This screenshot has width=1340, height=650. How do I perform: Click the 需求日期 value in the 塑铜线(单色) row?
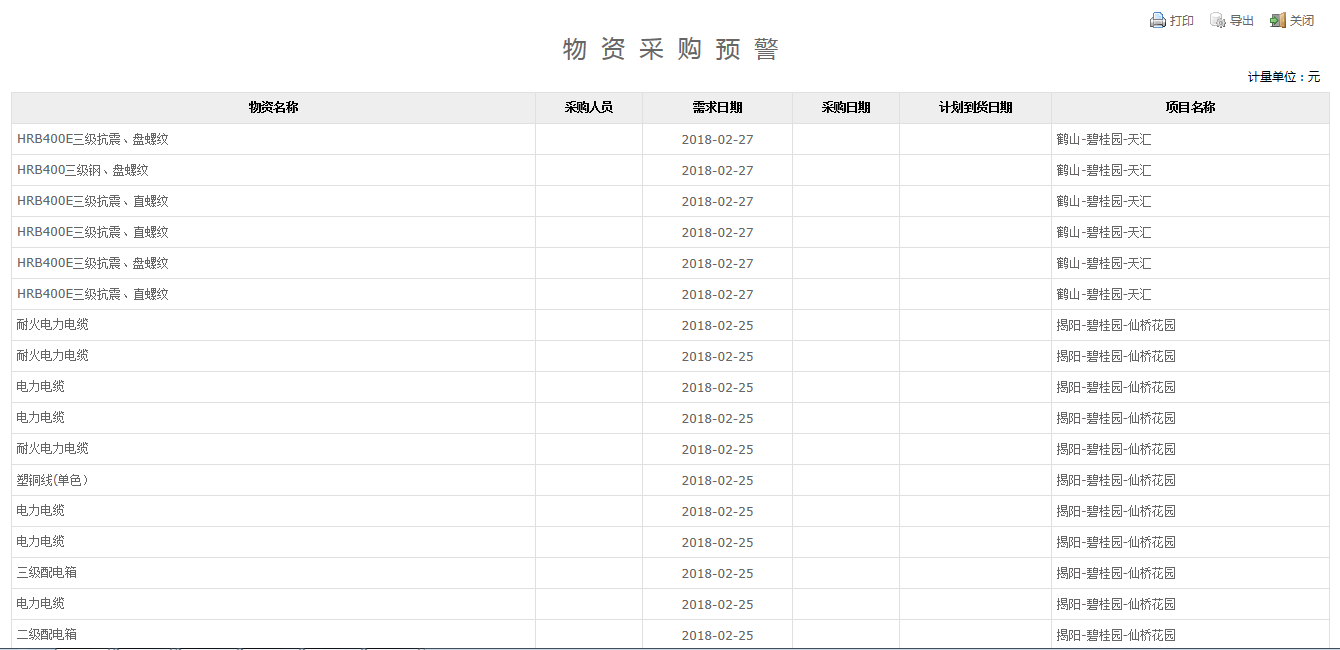click(717, 480)
